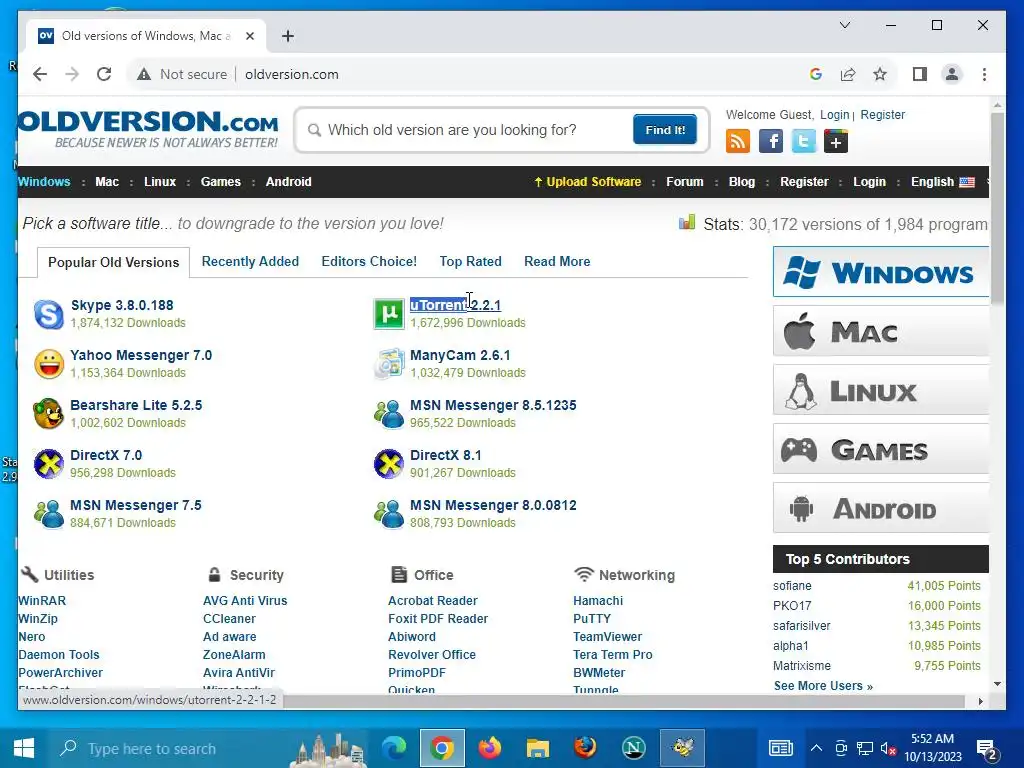The width and height of the screenshot is (1024, 768).
Task: Click the Bearshare Lite bear icon
Action: coord(49,414)
